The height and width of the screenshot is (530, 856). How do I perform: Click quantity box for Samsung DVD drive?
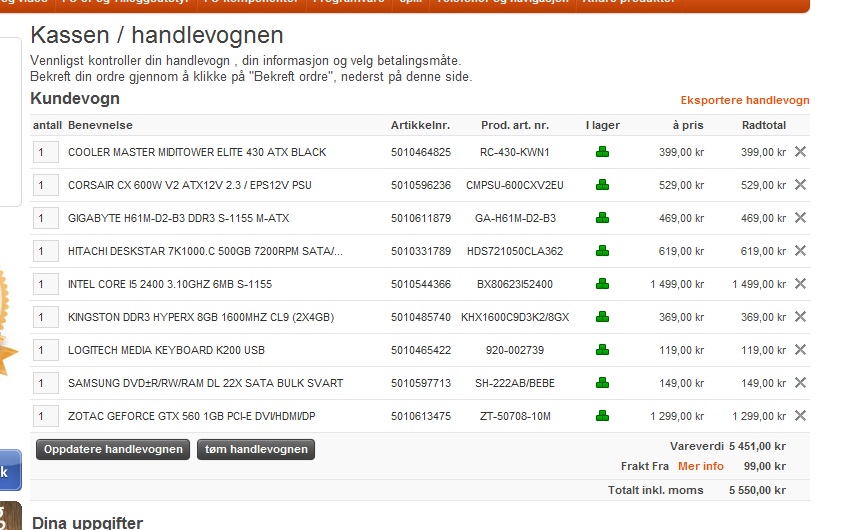pos(46,383)
